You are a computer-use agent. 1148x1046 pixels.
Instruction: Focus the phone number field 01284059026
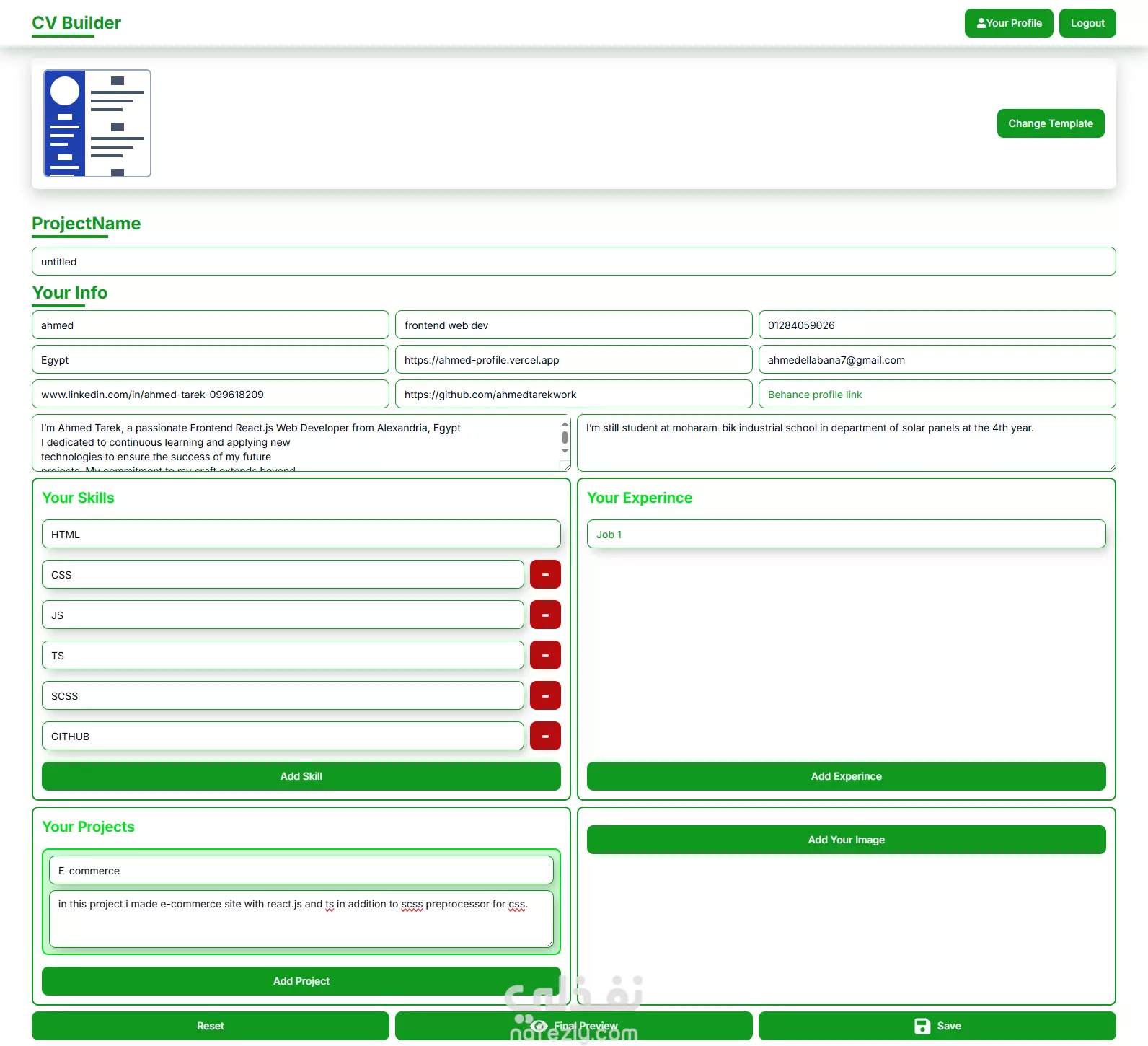[937, 325]
